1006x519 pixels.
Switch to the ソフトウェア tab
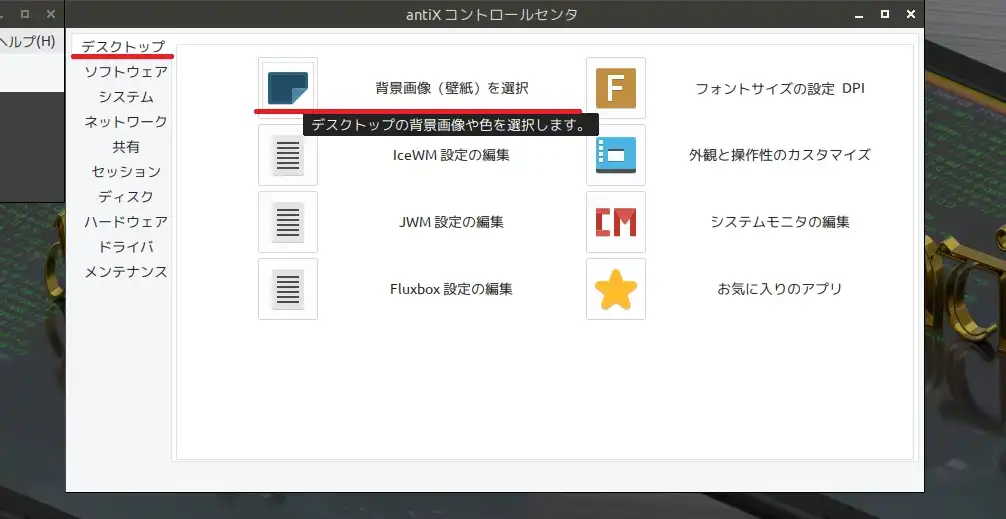pos(125,72)
